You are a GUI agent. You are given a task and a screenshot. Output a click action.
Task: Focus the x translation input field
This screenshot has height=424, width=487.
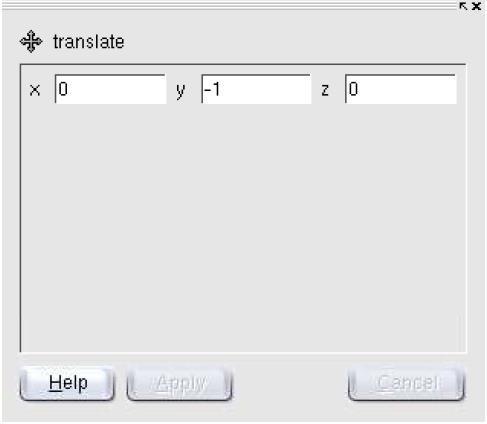click(x=110, y=89)
